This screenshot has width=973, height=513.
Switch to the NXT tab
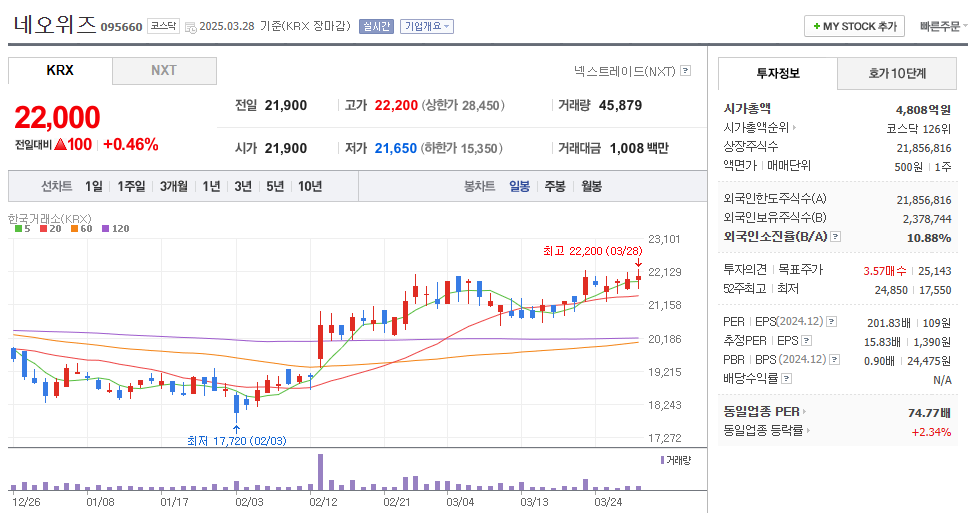tap(164, 71)
